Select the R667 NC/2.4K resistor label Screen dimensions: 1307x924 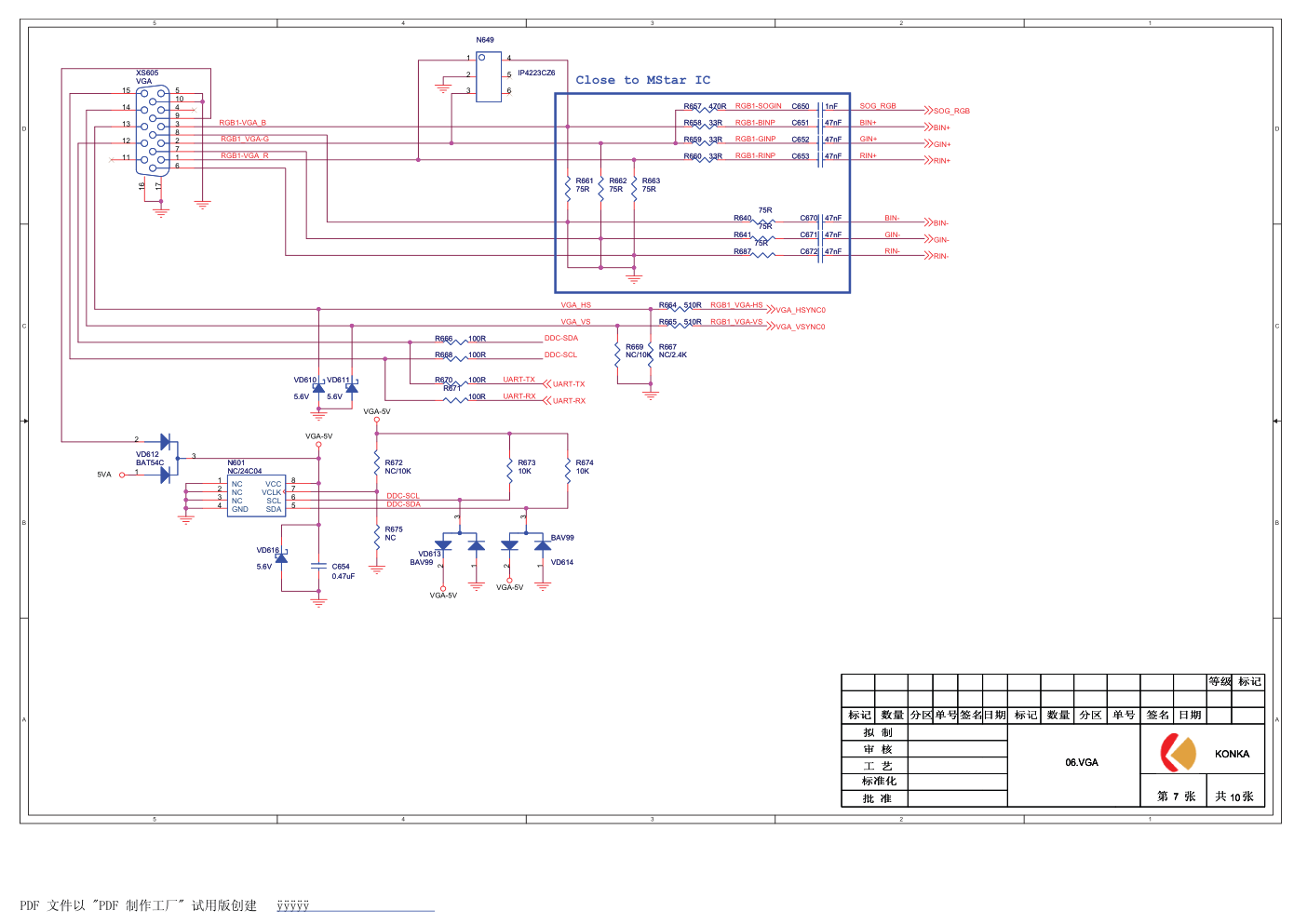pos(673,351)
